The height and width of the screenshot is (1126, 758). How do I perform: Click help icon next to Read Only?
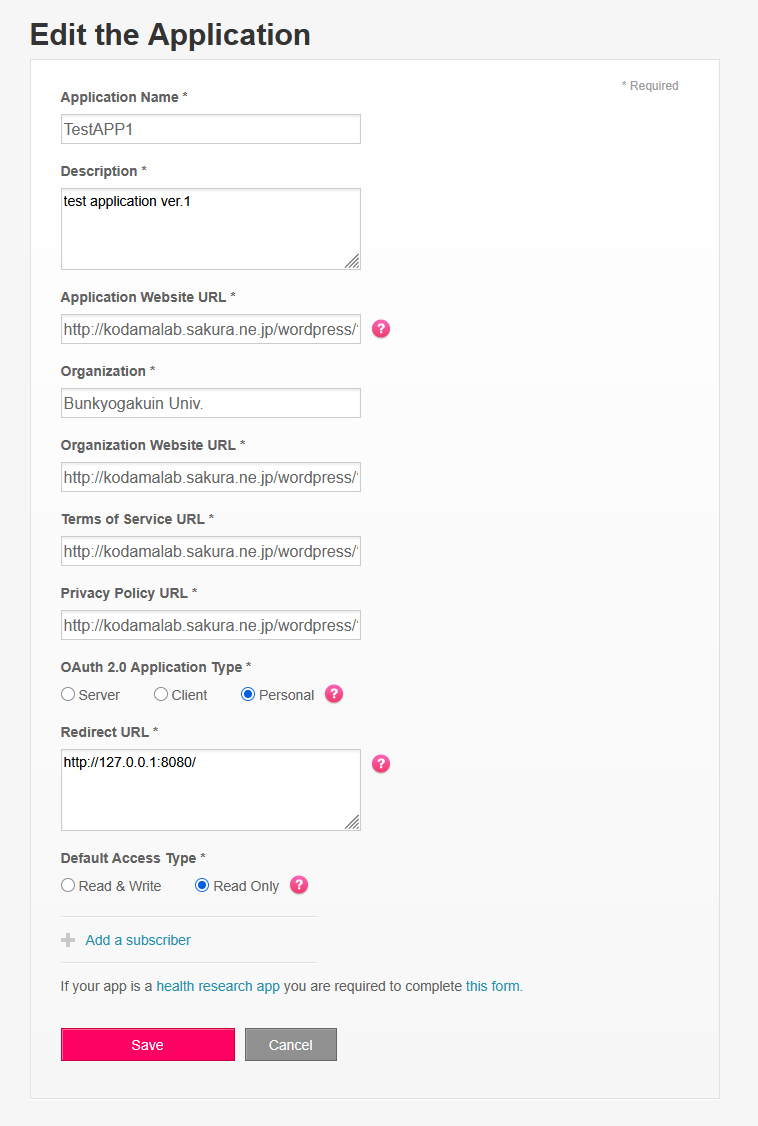[298, 885]
